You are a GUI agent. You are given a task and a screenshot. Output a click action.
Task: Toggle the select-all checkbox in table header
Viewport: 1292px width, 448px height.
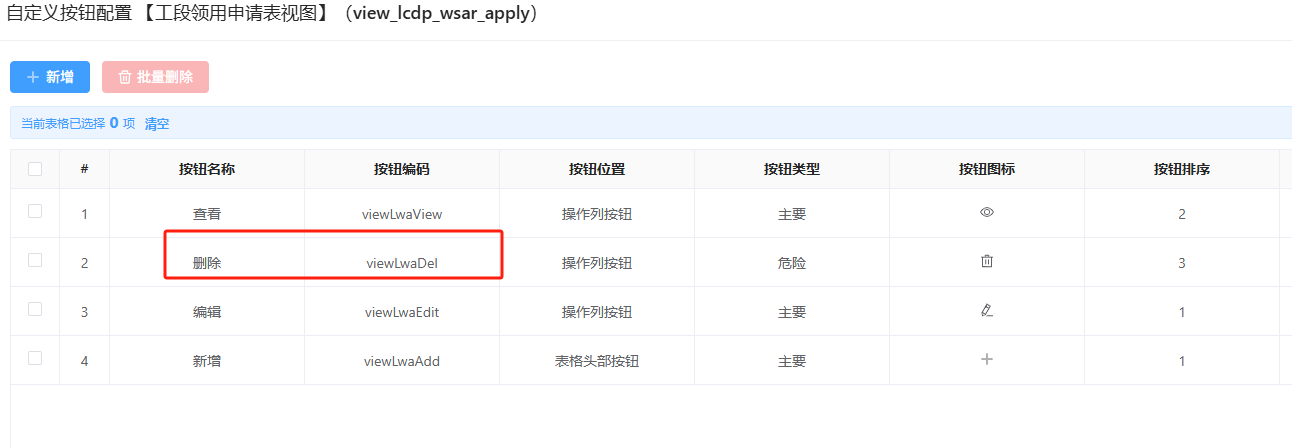35,169
